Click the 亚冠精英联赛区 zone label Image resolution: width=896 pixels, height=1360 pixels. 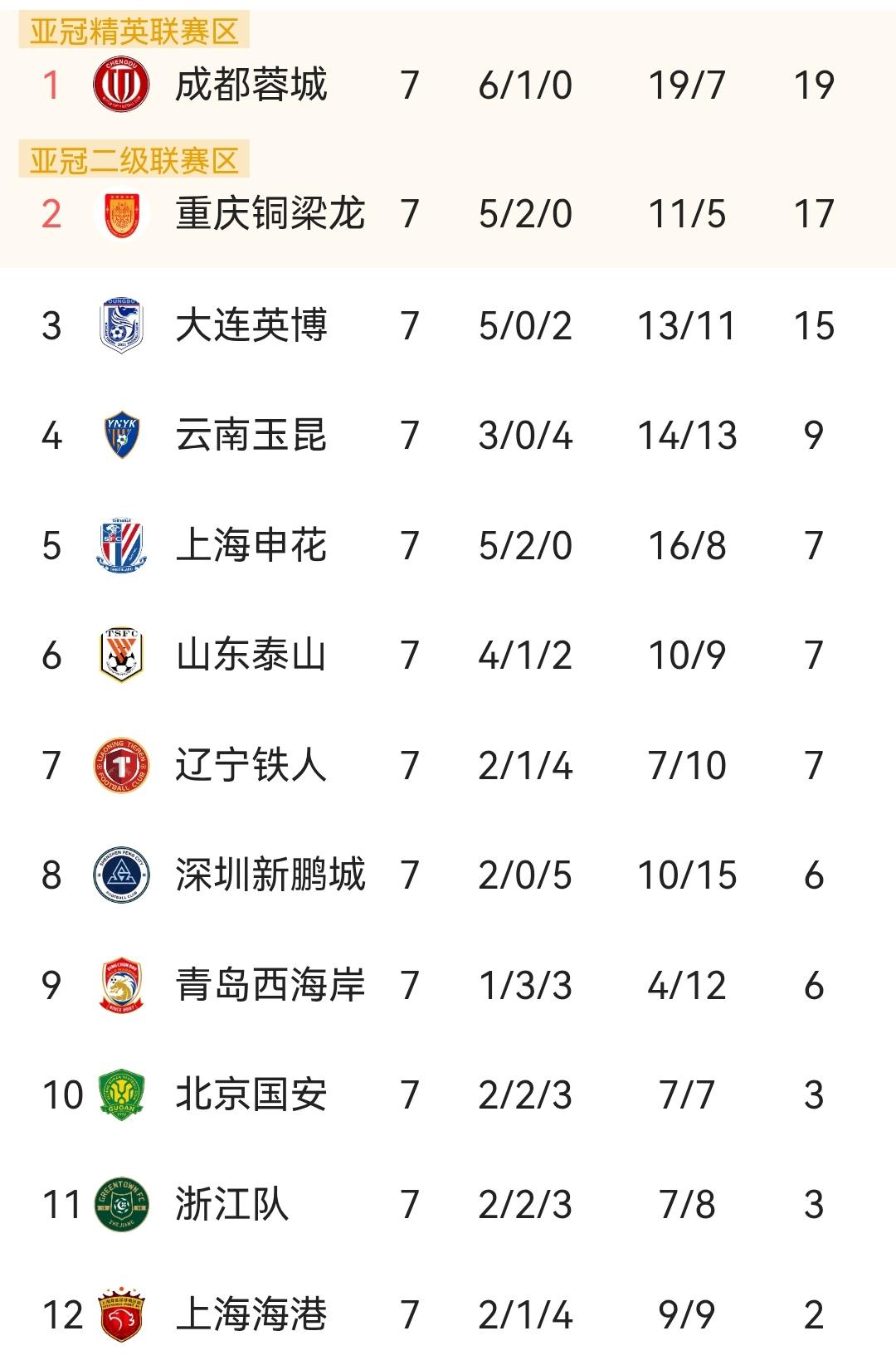pos(134,32)
